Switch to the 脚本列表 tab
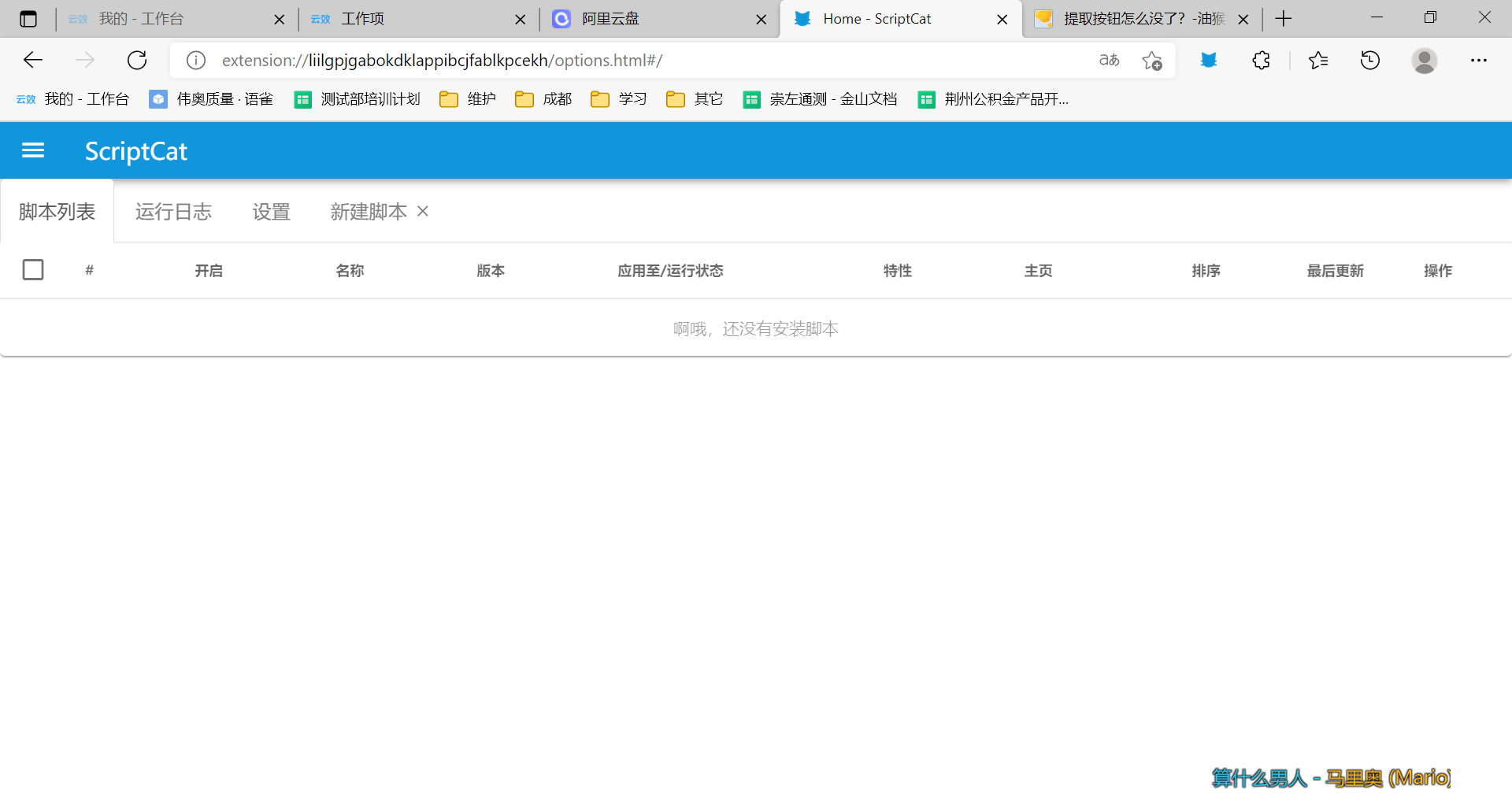The height and width of the screenshot is (803, 1512). (57, 211)
